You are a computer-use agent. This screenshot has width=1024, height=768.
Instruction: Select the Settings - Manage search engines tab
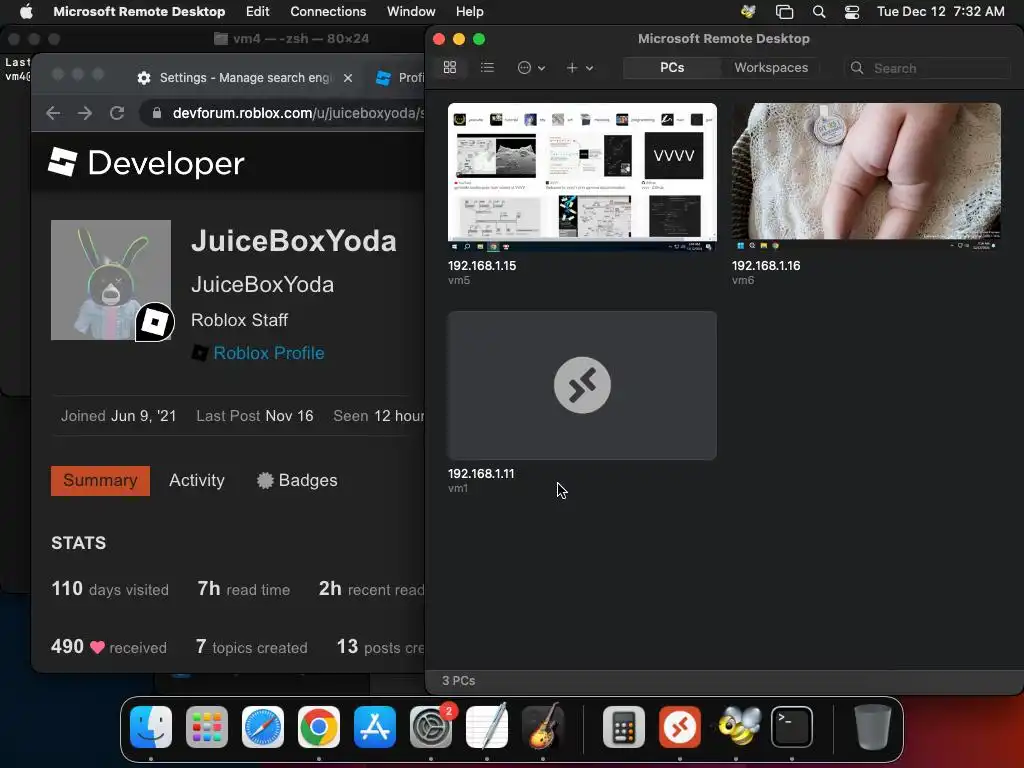(x=245, y=78)
